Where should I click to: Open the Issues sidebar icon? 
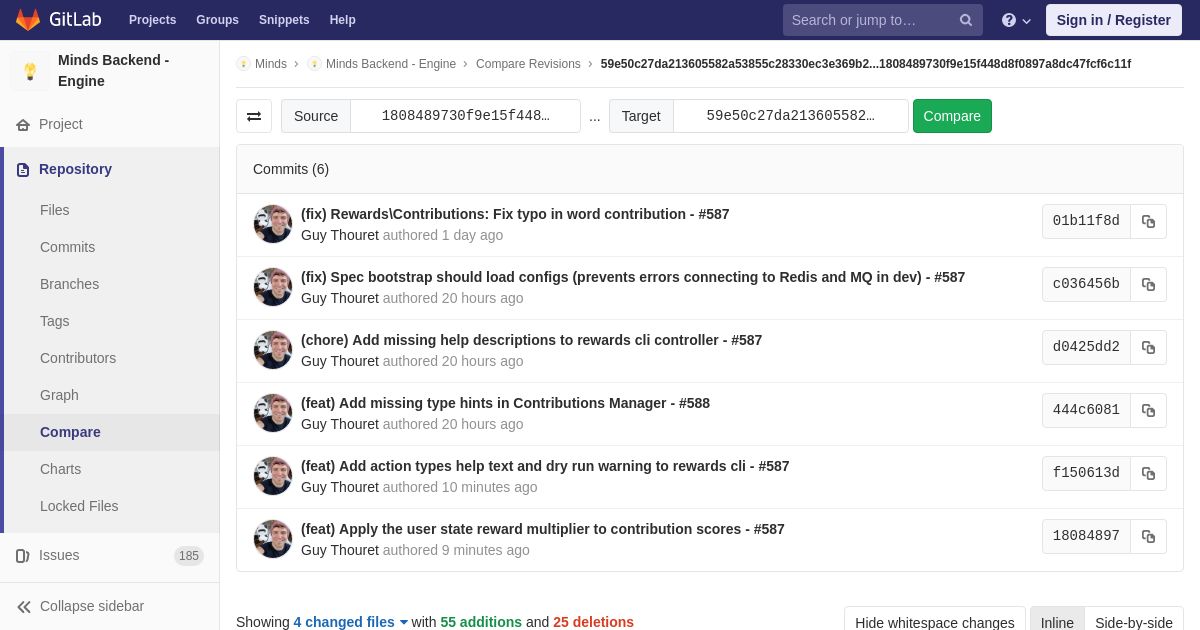tap(23, 555)
